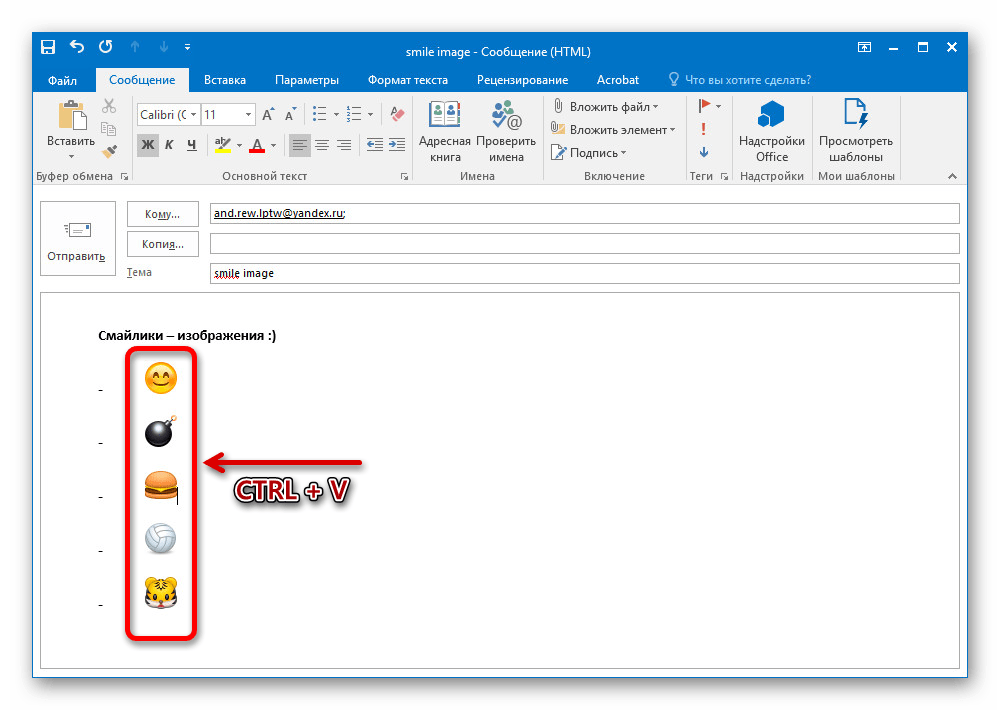
Task: Align text to the right
Action: [344, 145]
